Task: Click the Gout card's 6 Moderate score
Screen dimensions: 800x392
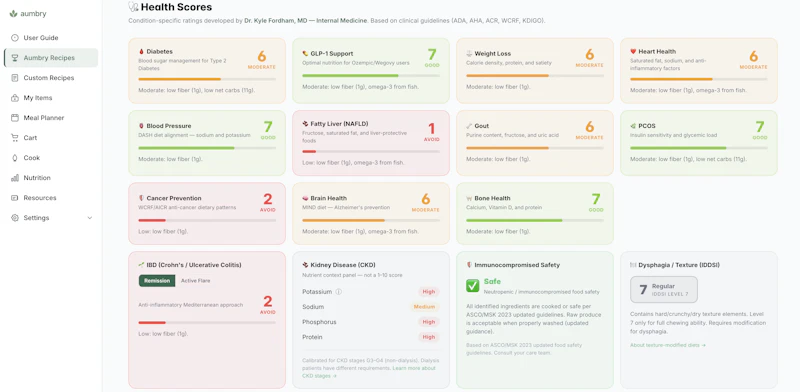Action: [x=590, y=130]
